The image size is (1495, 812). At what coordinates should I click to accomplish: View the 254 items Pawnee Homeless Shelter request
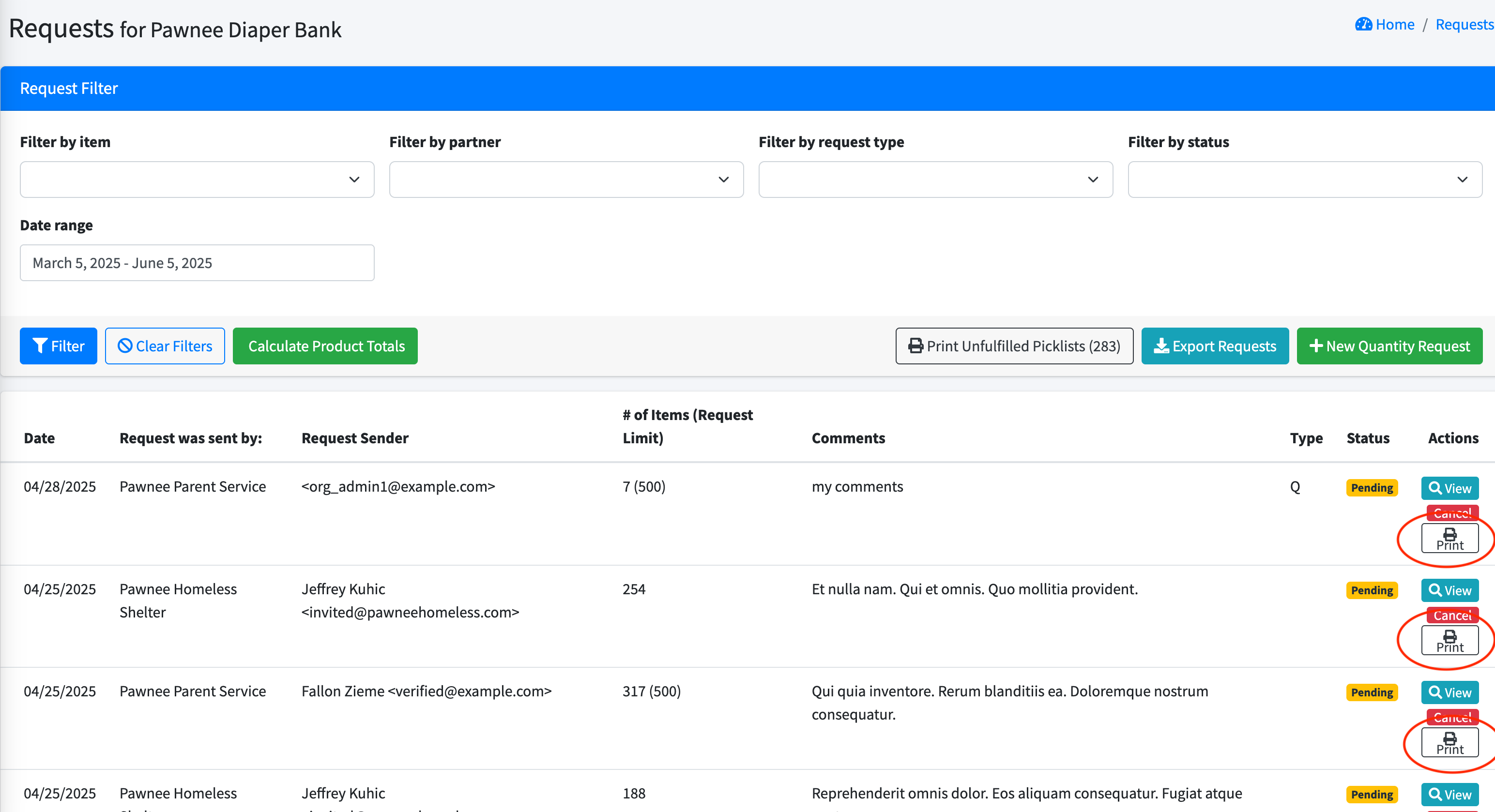click(1449, 590)
